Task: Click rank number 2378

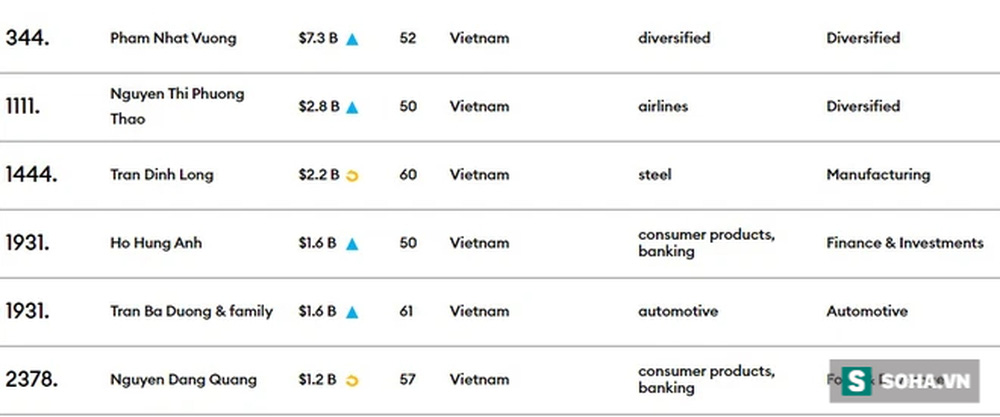Action: point(31,380)
